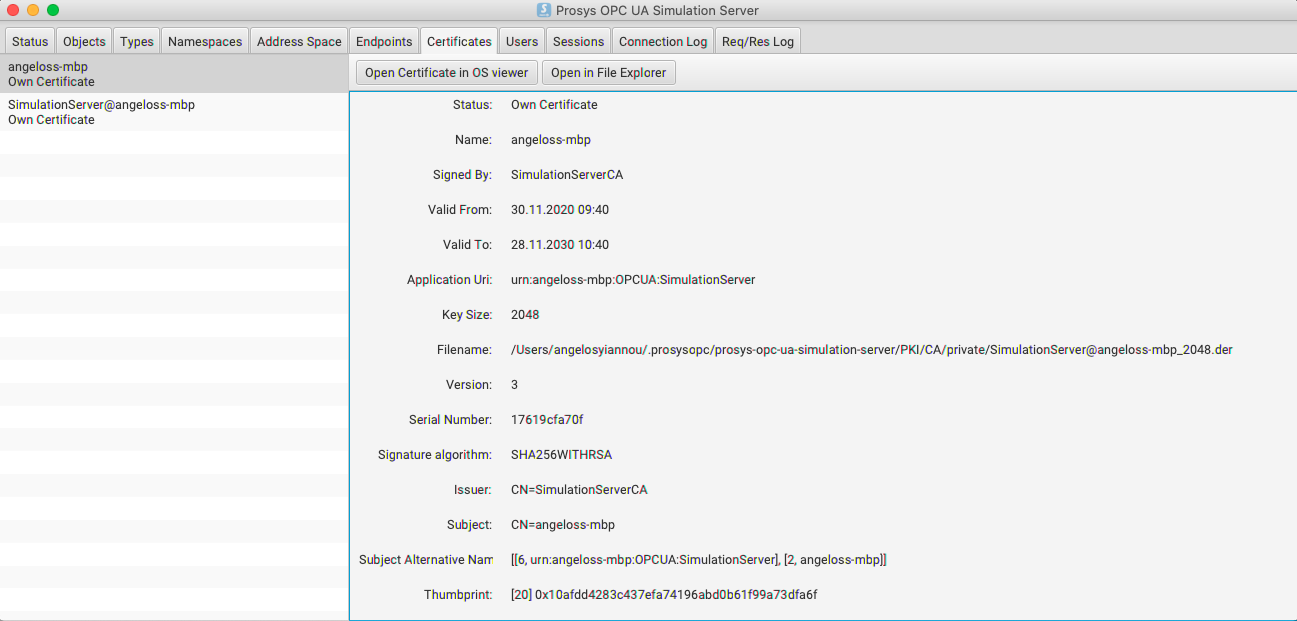
Task: Click the Name value angeloss-mbp
Action: [x=551, y=139]
